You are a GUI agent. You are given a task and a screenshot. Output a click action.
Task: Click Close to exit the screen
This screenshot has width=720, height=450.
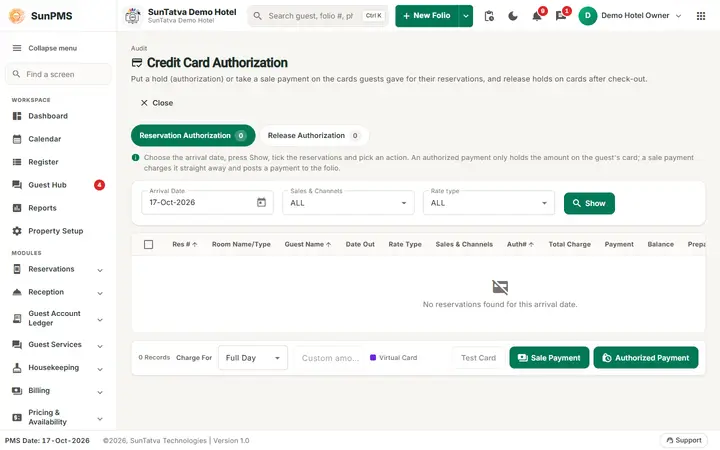coord(157,103)
